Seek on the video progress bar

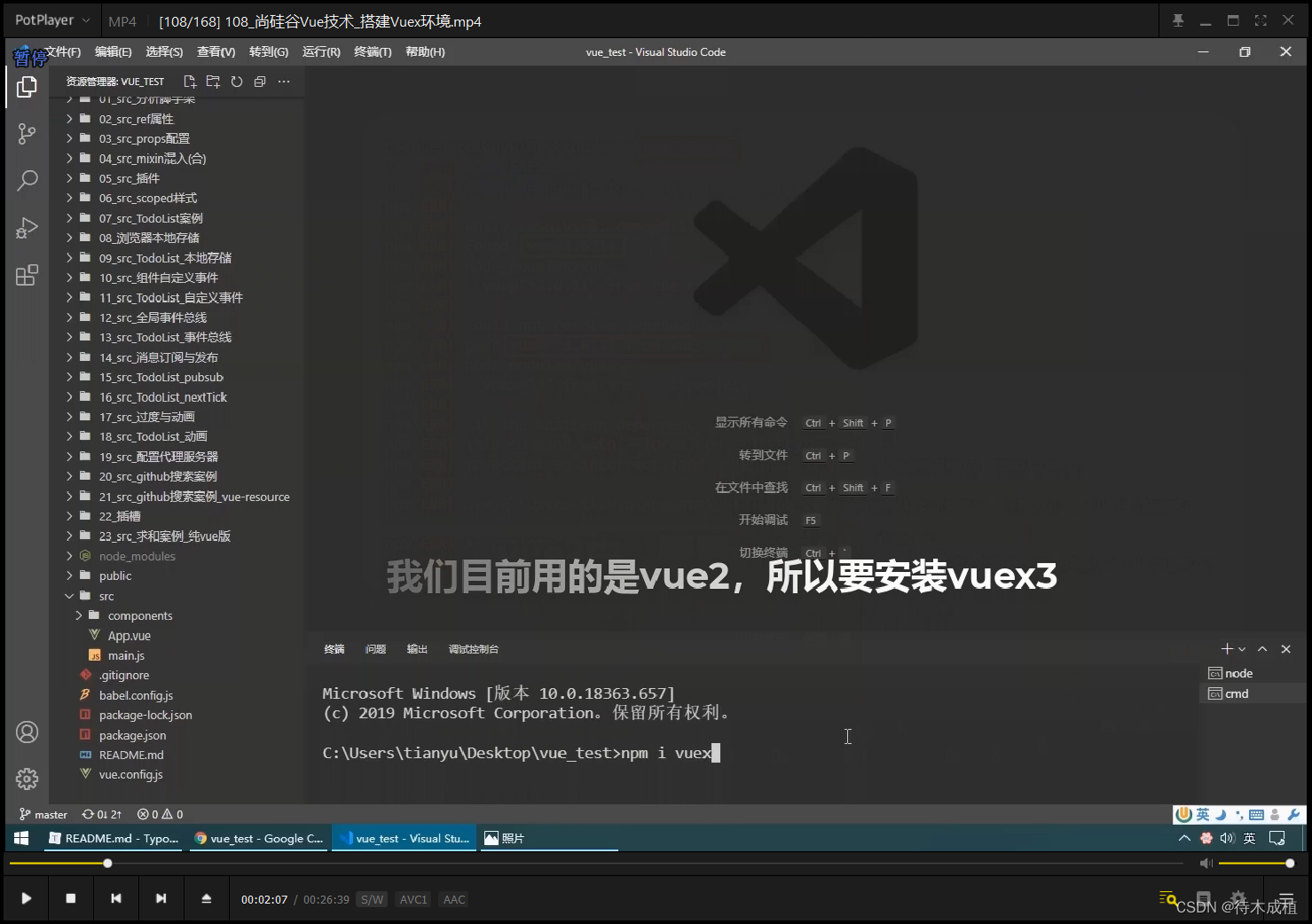pyautogui.click(x=596, y=863)
